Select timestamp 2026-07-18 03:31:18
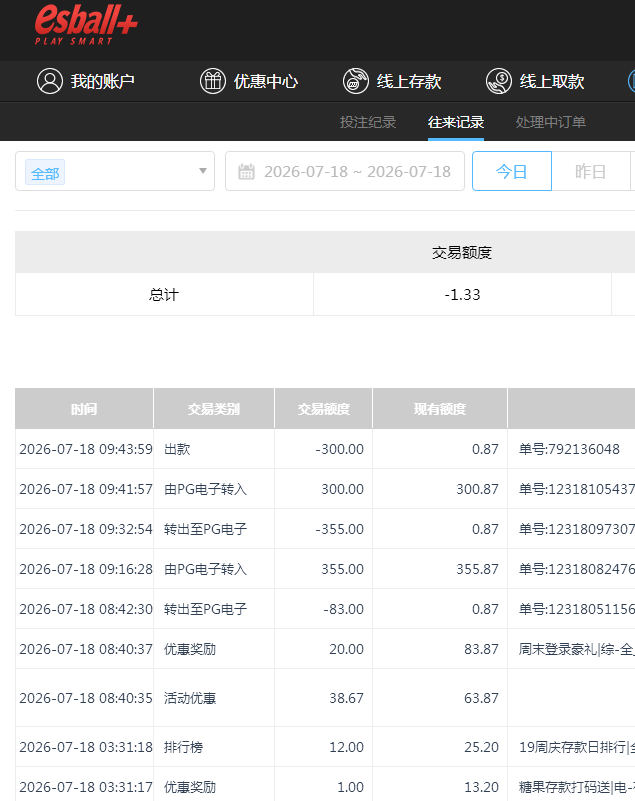This screenshot has height=801, width=635. pos(86,747)
